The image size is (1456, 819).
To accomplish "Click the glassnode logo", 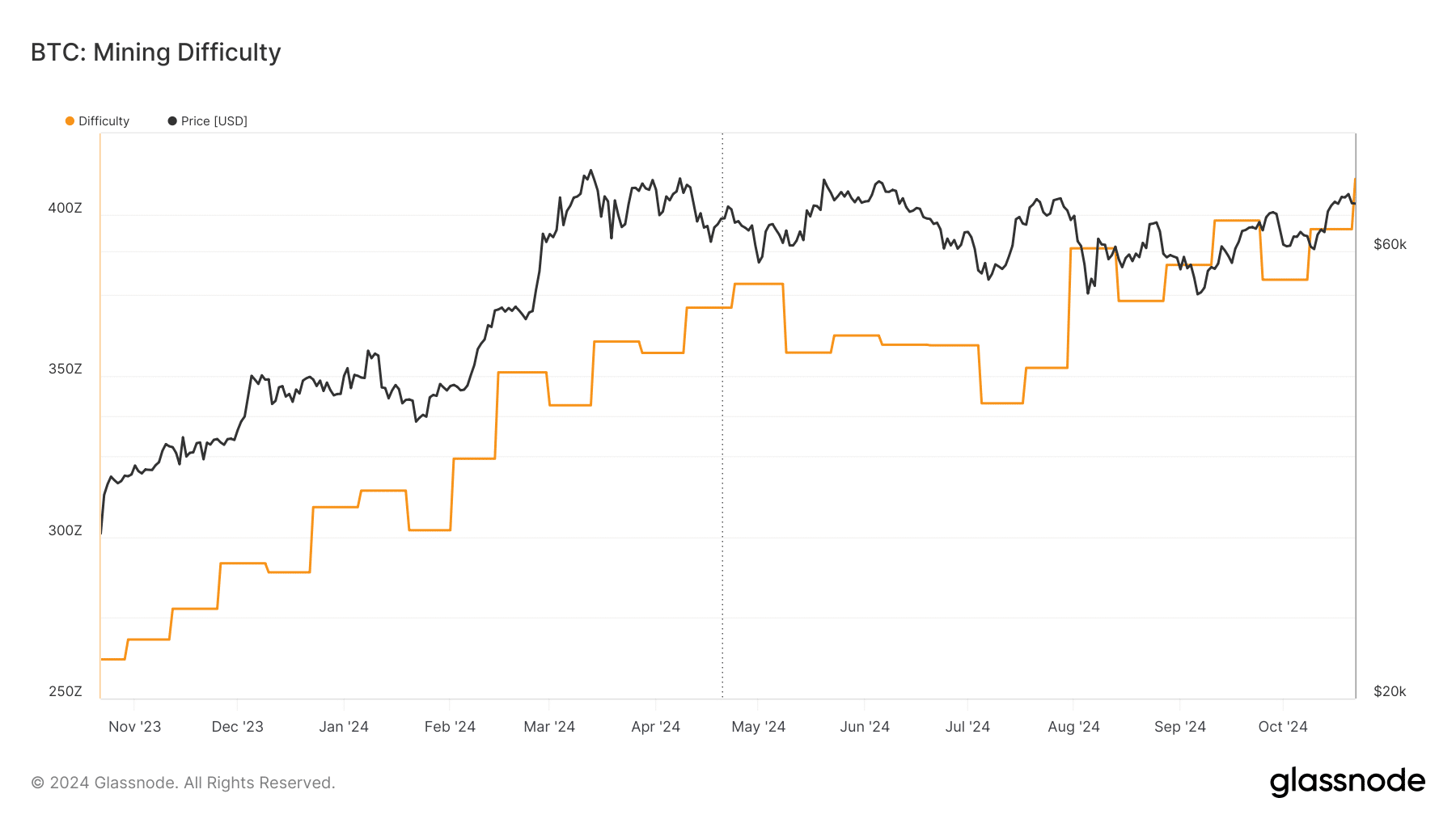I will click(x=1347, y=782).
